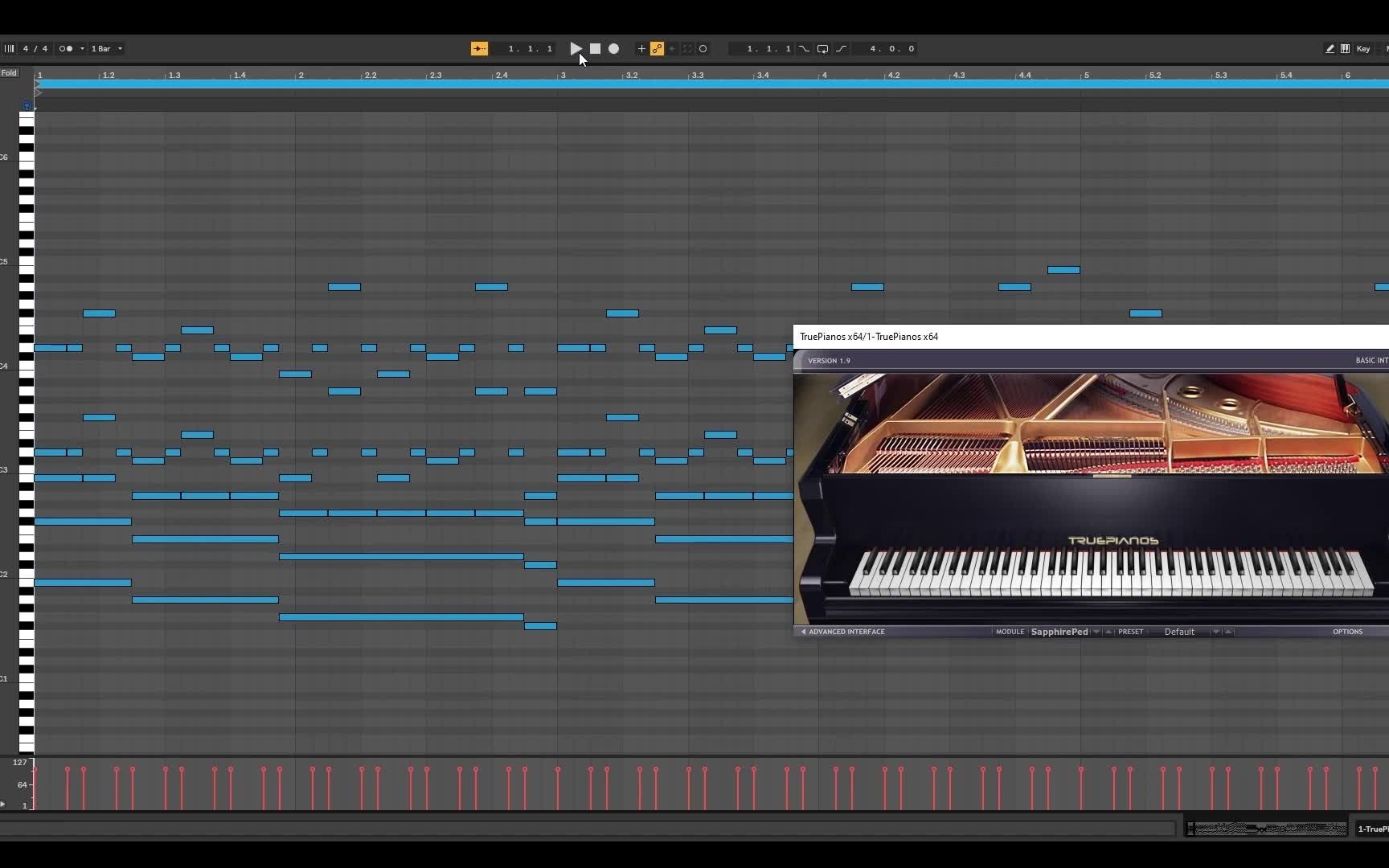Image resolution: width=1389 pixels, height=868 pixels.
Task: Open Advanced Interface in TruePianos
Action: 842,632
